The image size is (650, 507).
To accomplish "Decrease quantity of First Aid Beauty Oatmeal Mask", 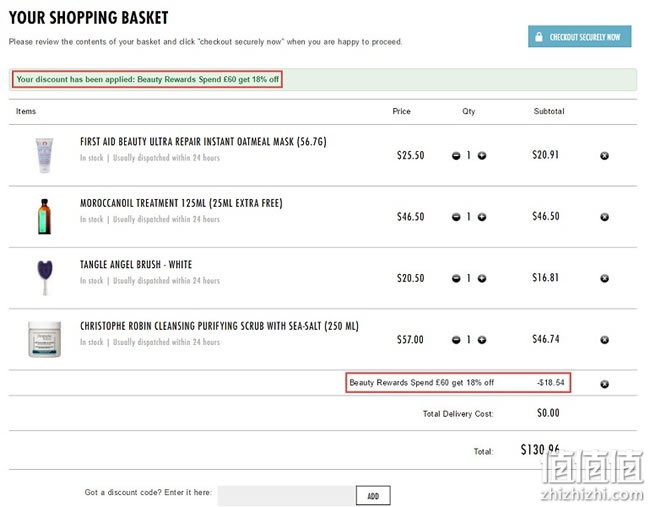I will 456,156.
